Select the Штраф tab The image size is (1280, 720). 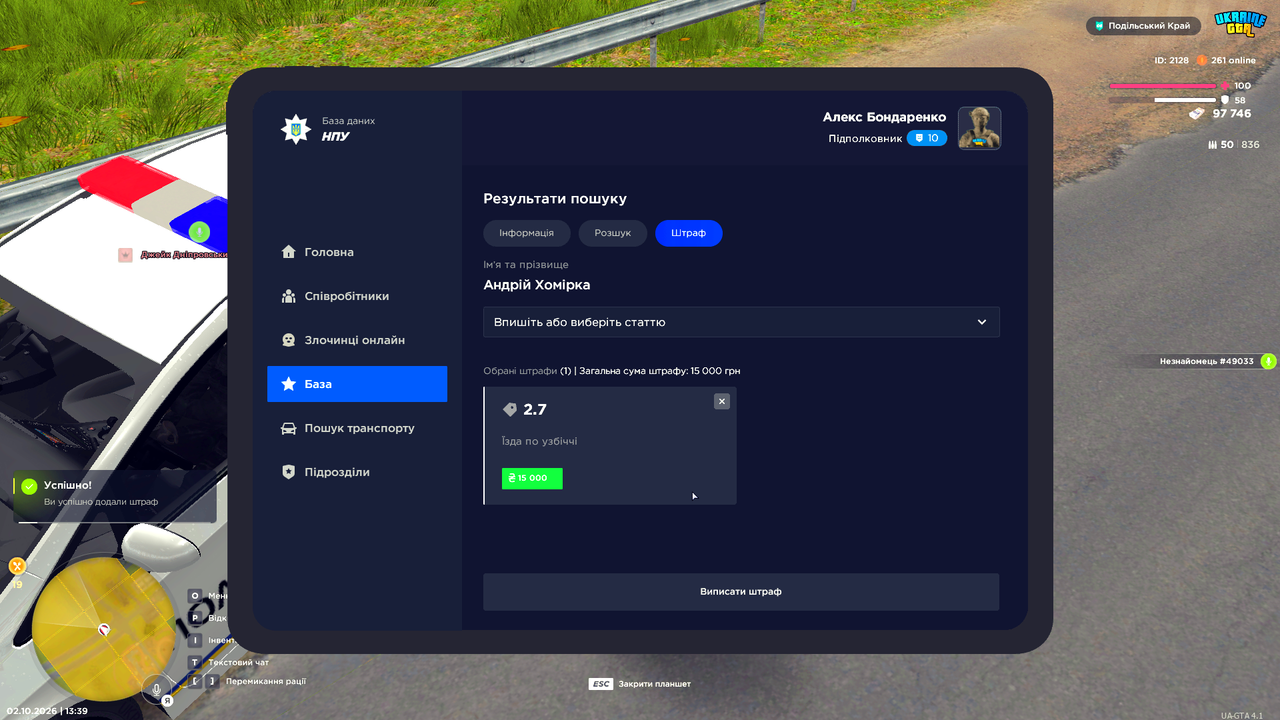coord(689,233)
